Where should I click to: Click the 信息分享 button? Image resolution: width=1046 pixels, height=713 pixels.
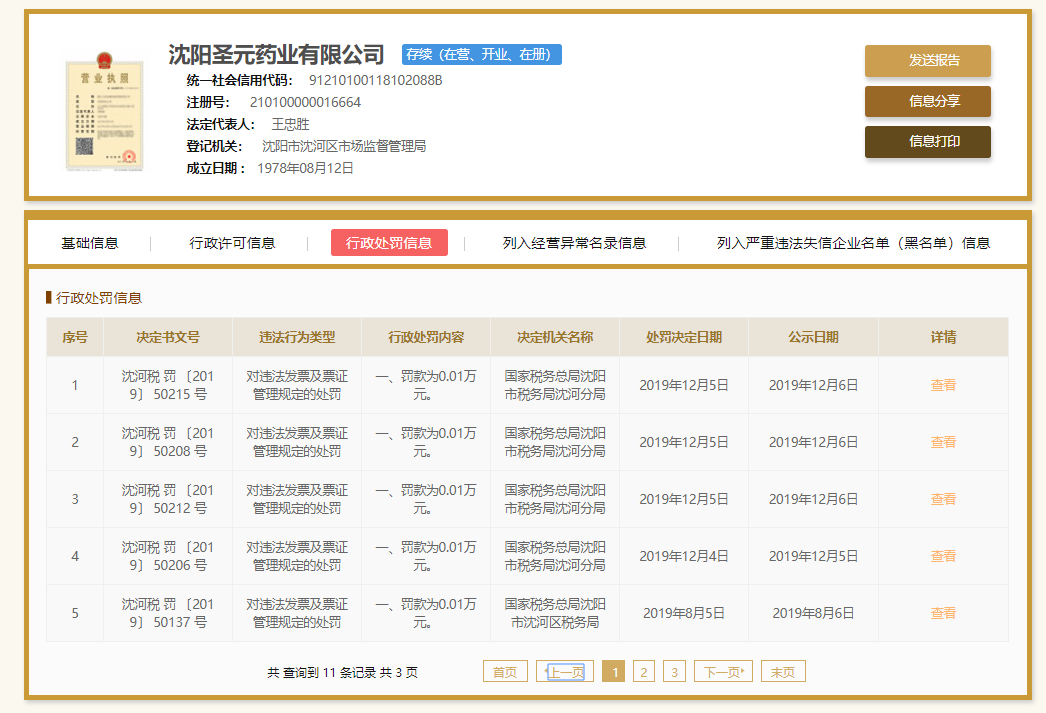point(927,101)
